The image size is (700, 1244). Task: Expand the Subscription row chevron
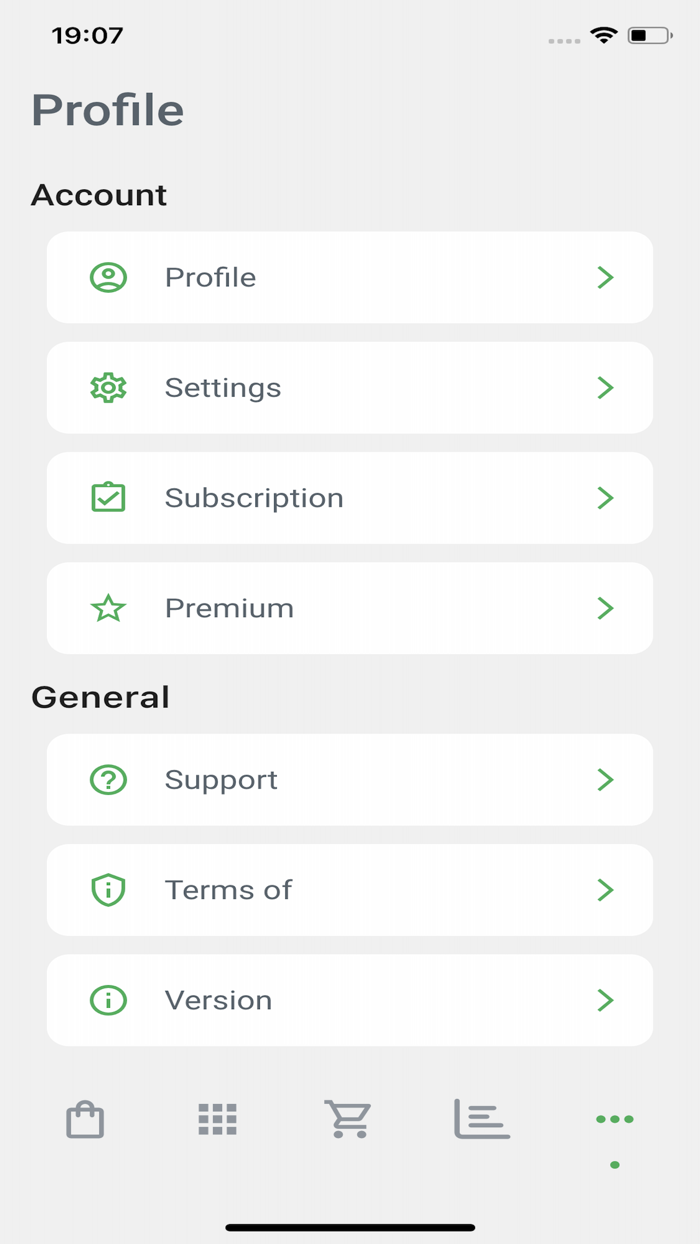605,497
